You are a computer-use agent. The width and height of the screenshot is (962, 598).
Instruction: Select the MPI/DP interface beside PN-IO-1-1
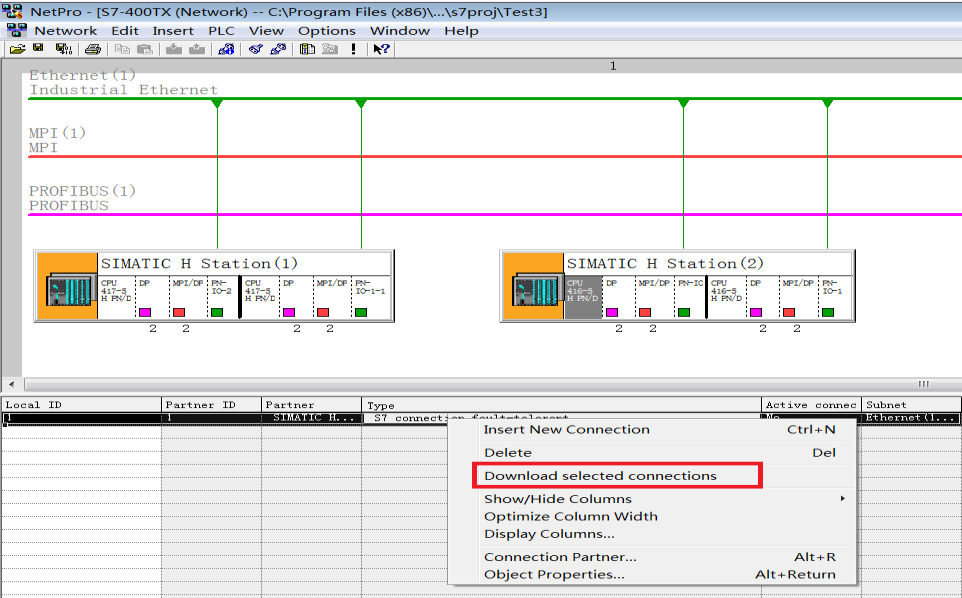click(332, 297)
